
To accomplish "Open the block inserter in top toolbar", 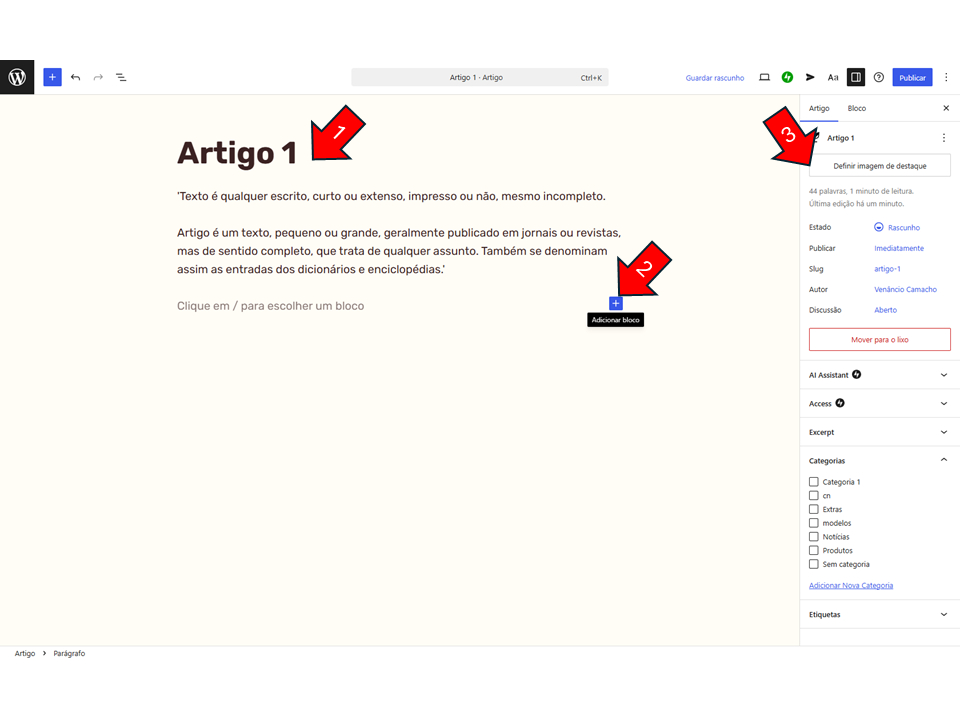I will (x=52, y=77).
